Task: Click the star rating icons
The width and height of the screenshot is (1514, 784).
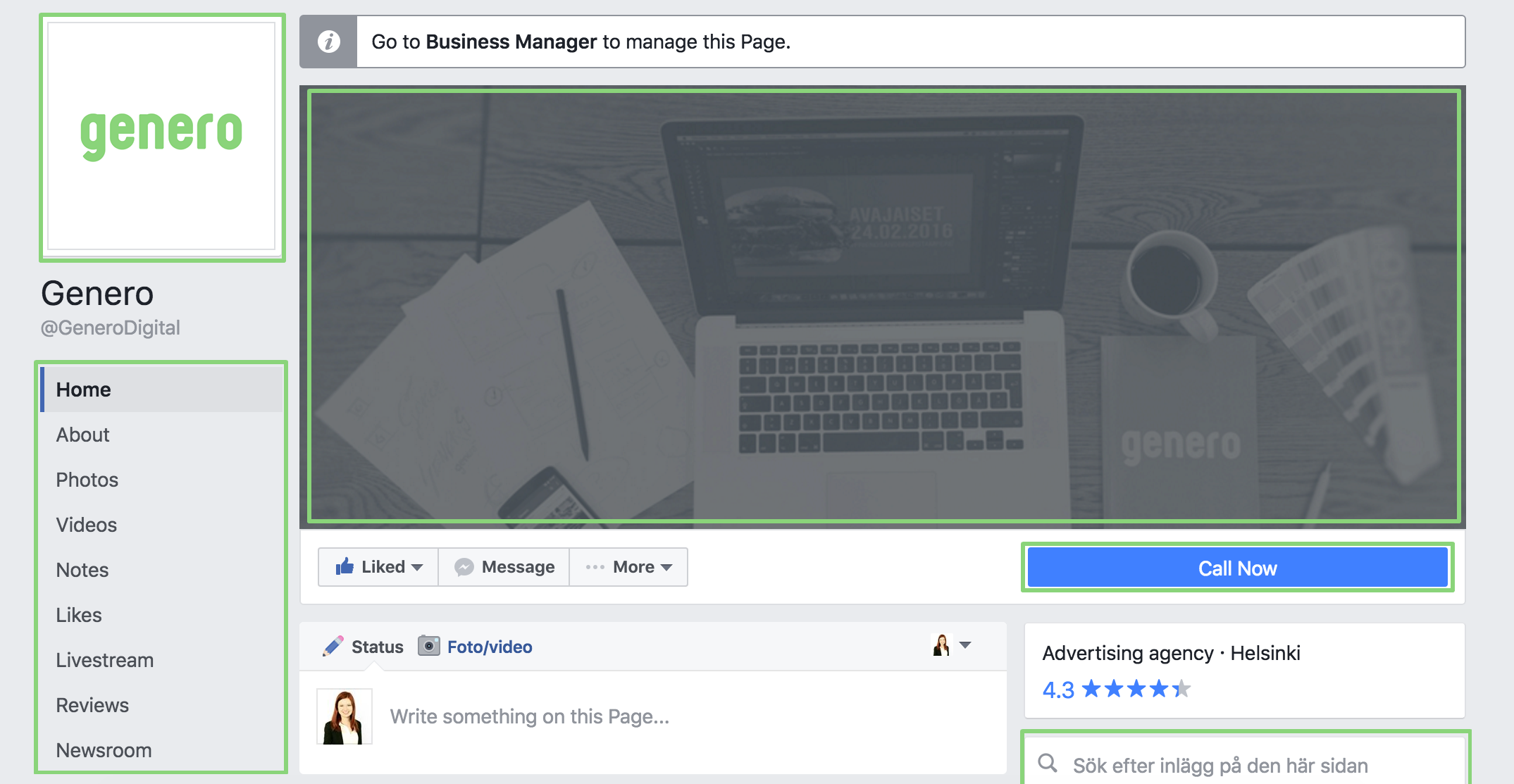Action: click(1136, 689)
